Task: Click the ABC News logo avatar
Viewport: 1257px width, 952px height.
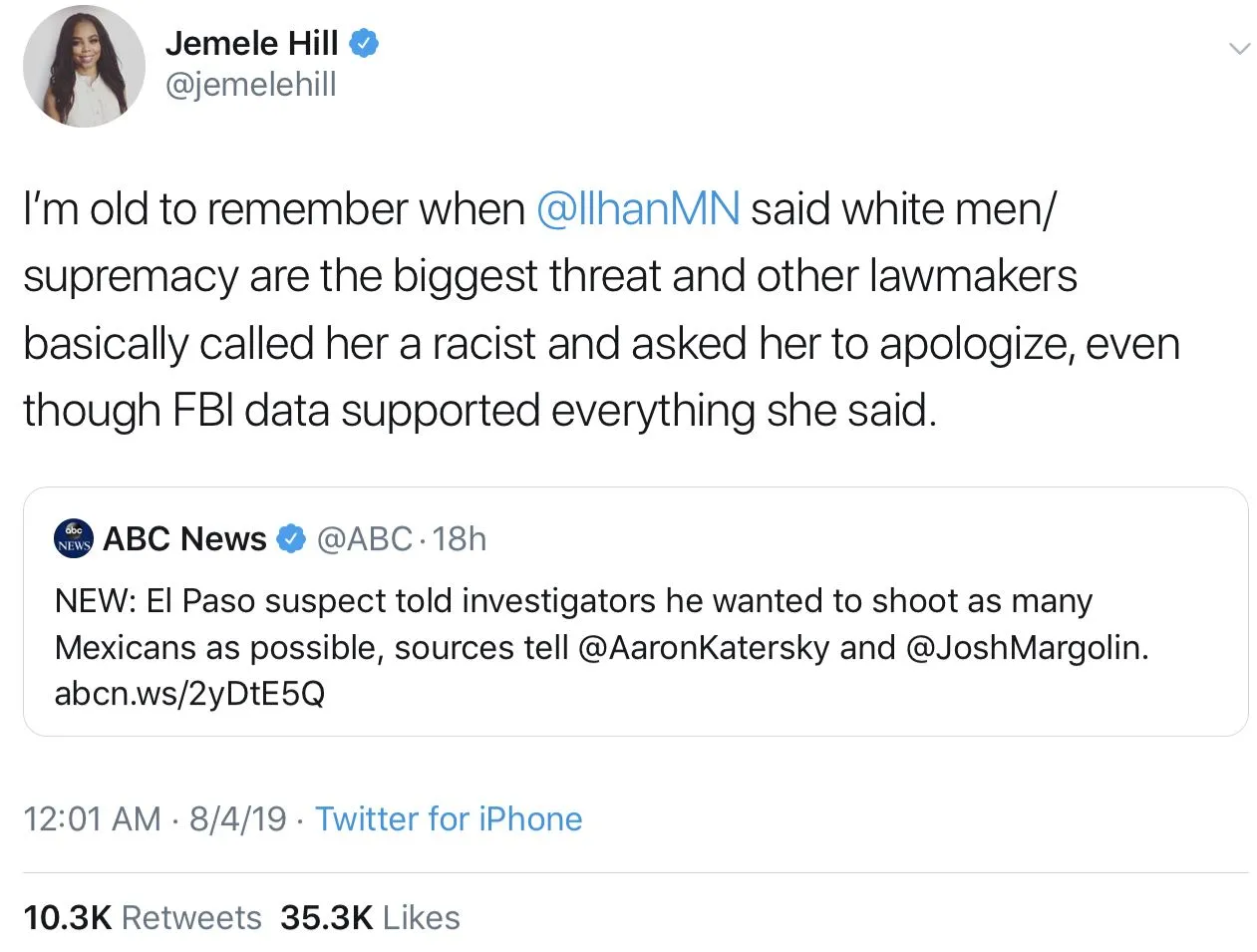Action: pos(74,538)
